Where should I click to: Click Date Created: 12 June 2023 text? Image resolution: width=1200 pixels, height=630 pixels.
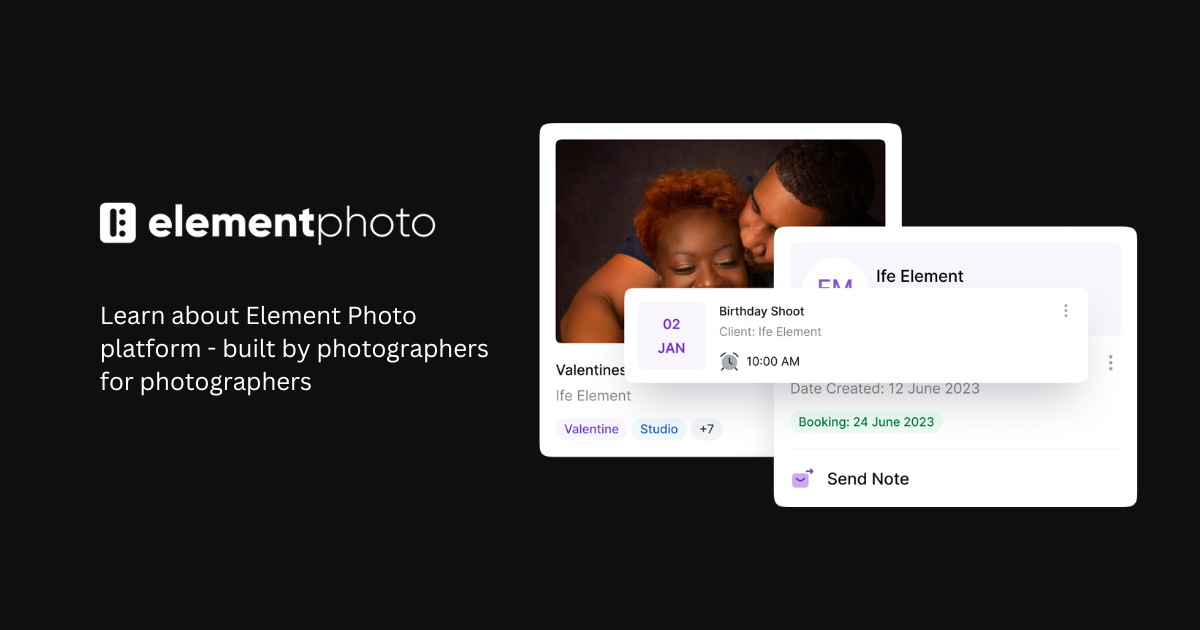point(885,389)
